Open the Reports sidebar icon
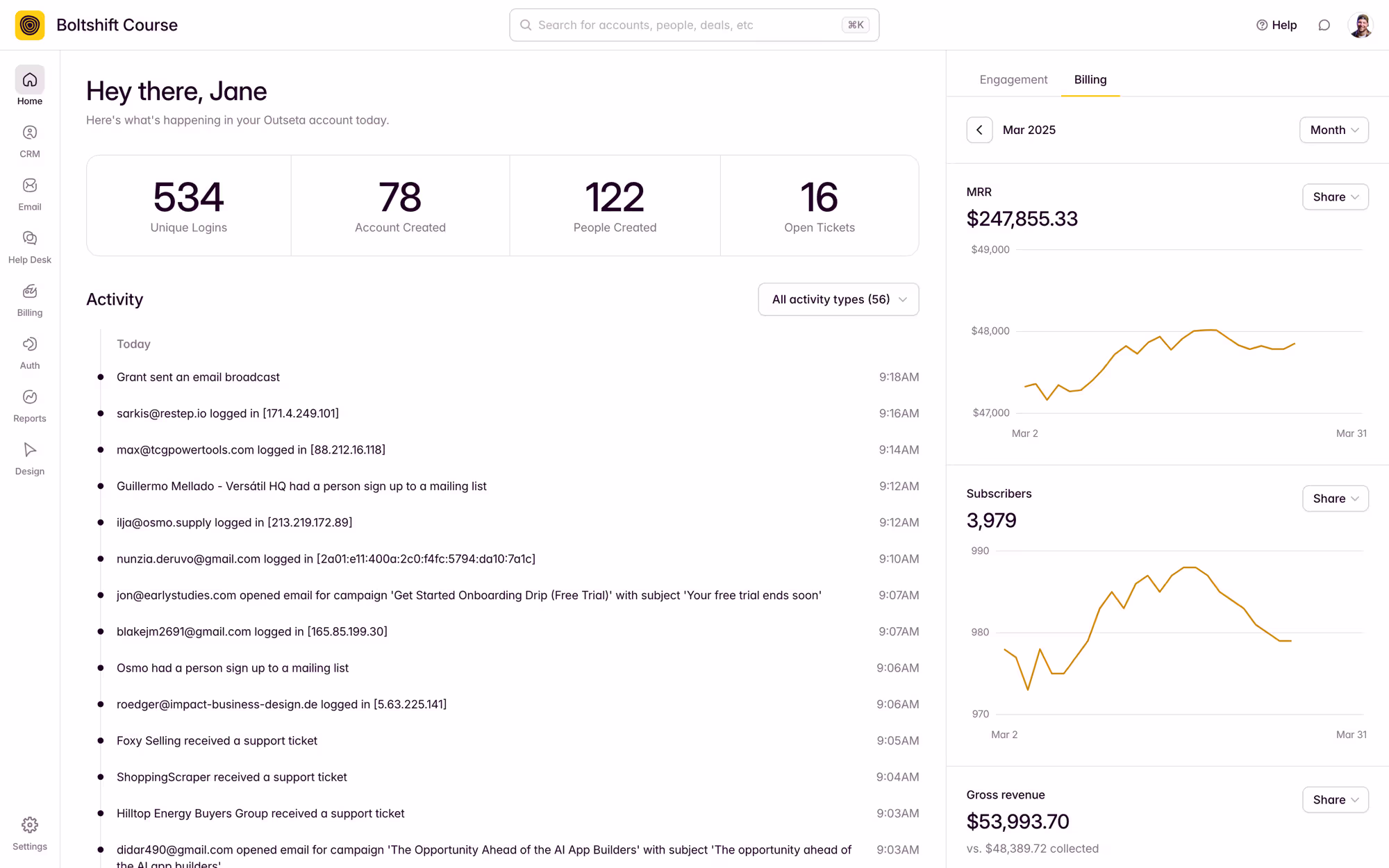1389x868 pixels. (x=30, y=397)
